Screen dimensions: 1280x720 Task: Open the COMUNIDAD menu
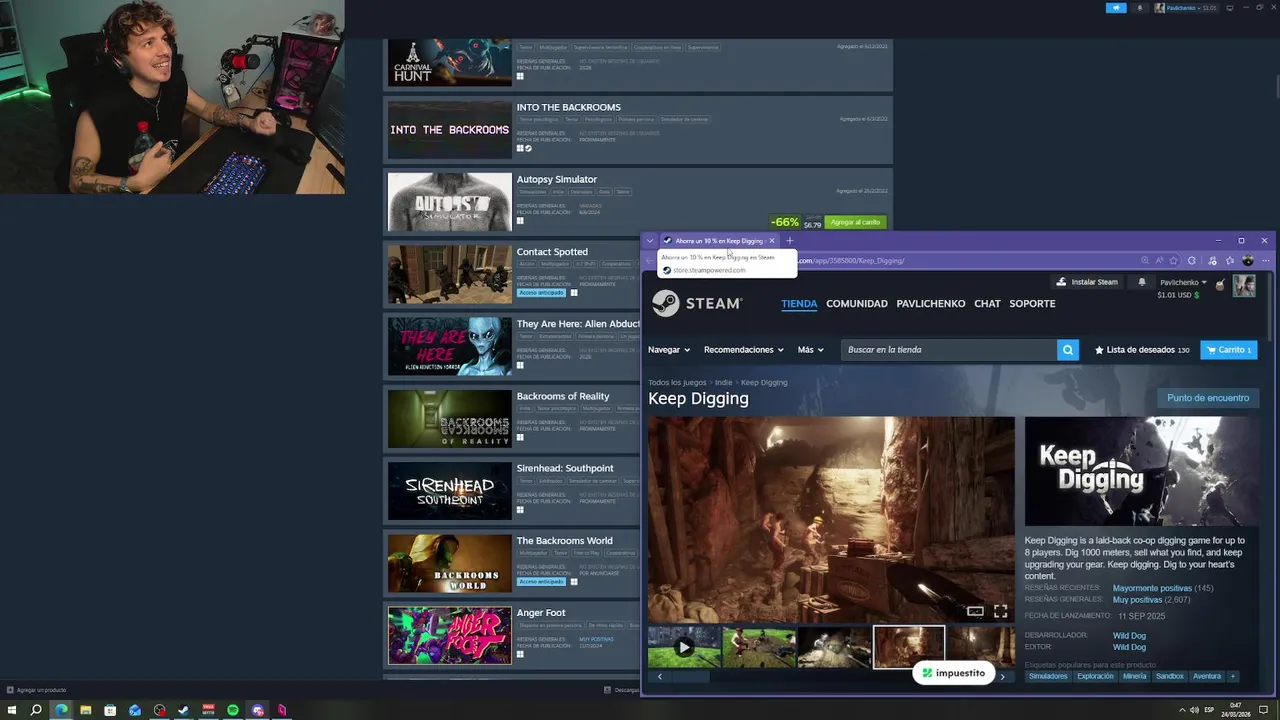[857, 303]
